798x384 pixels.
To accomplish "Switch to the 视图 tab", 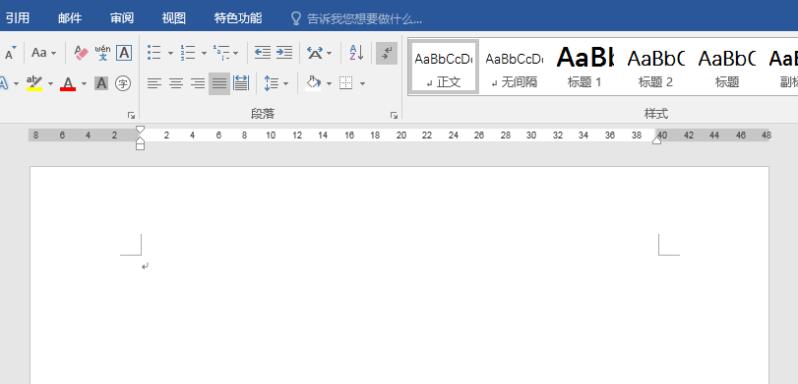I will [174, 19].
